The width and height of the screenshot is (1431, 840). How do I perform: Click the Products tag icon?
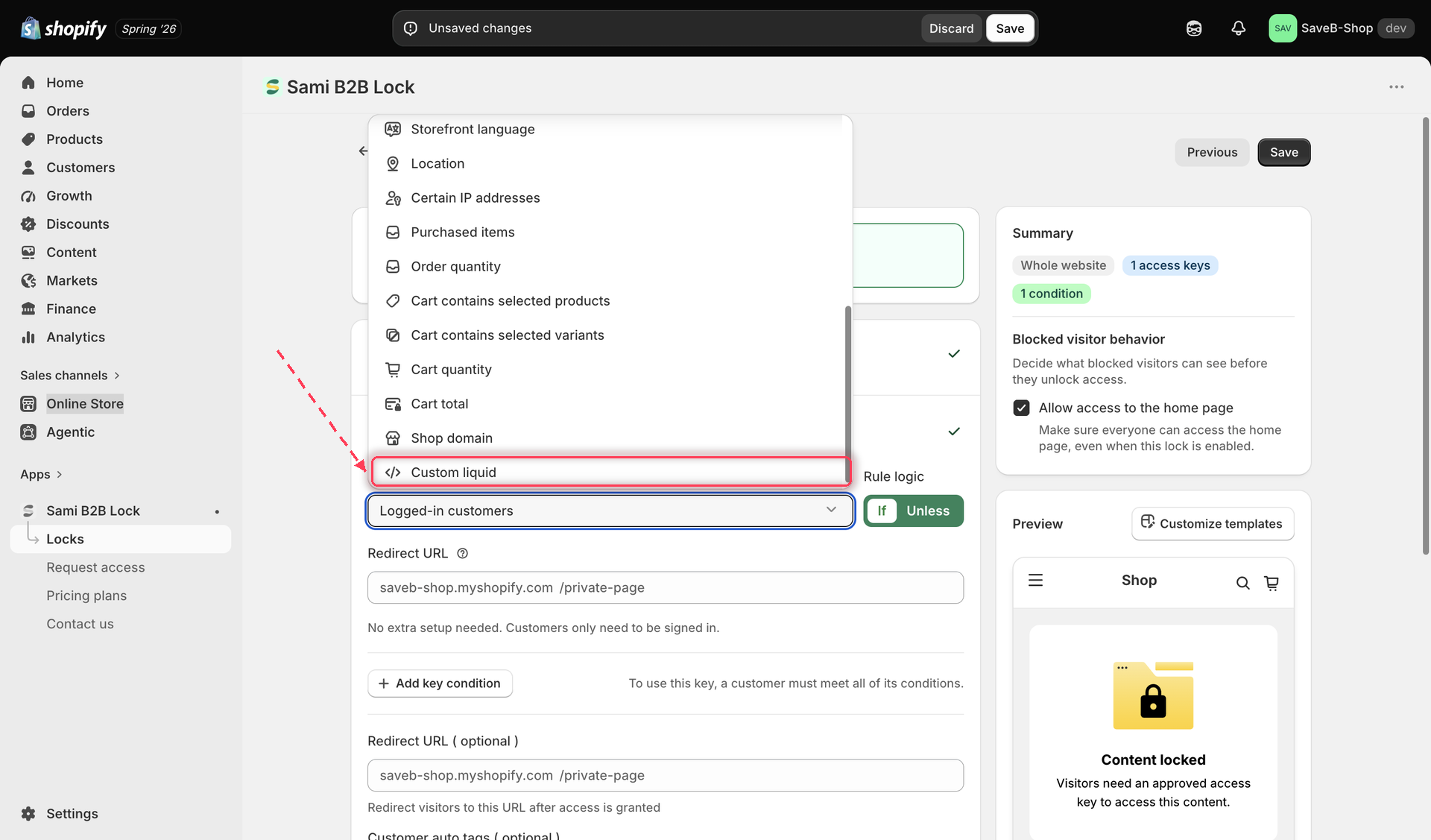click(28, 139)
